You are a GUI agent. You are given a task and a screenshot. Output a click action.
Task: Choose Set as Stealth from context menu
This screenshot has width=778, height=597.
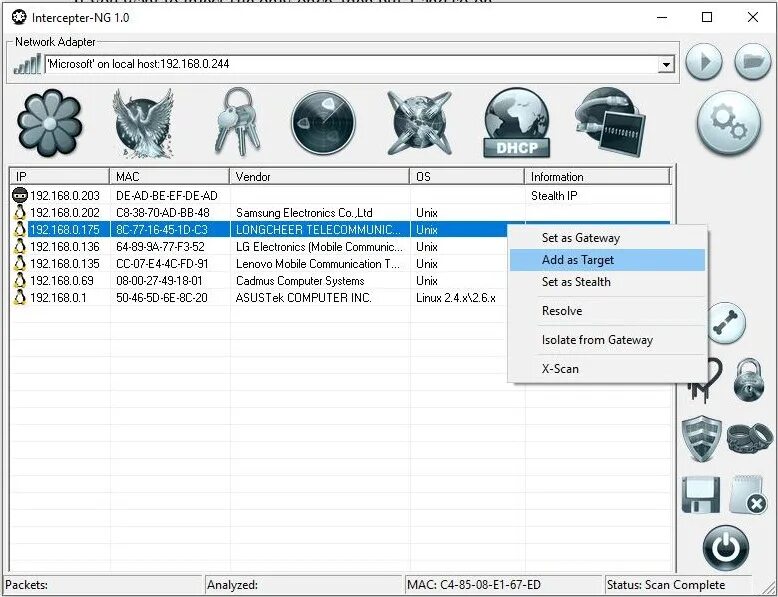click(607, 281)
